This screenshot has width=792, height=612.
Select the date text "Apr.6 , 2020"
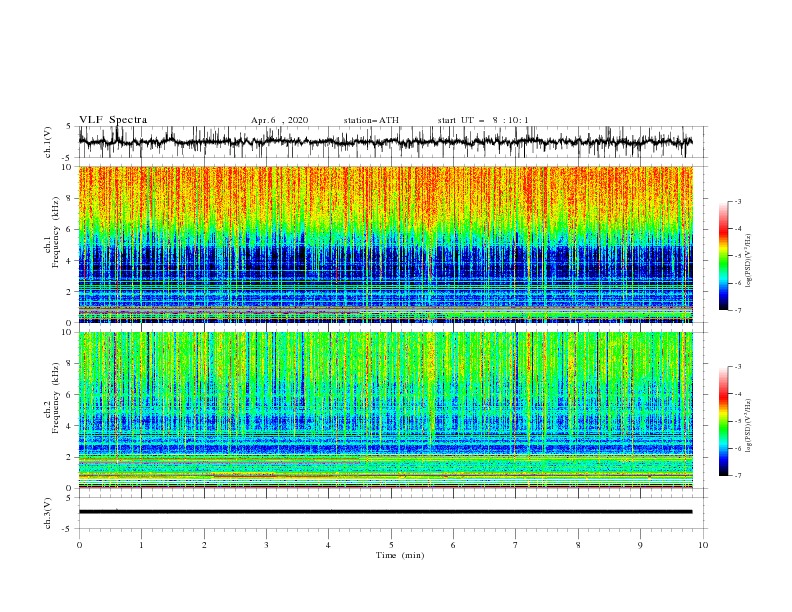pyautogui.click(x=279, y=120)
